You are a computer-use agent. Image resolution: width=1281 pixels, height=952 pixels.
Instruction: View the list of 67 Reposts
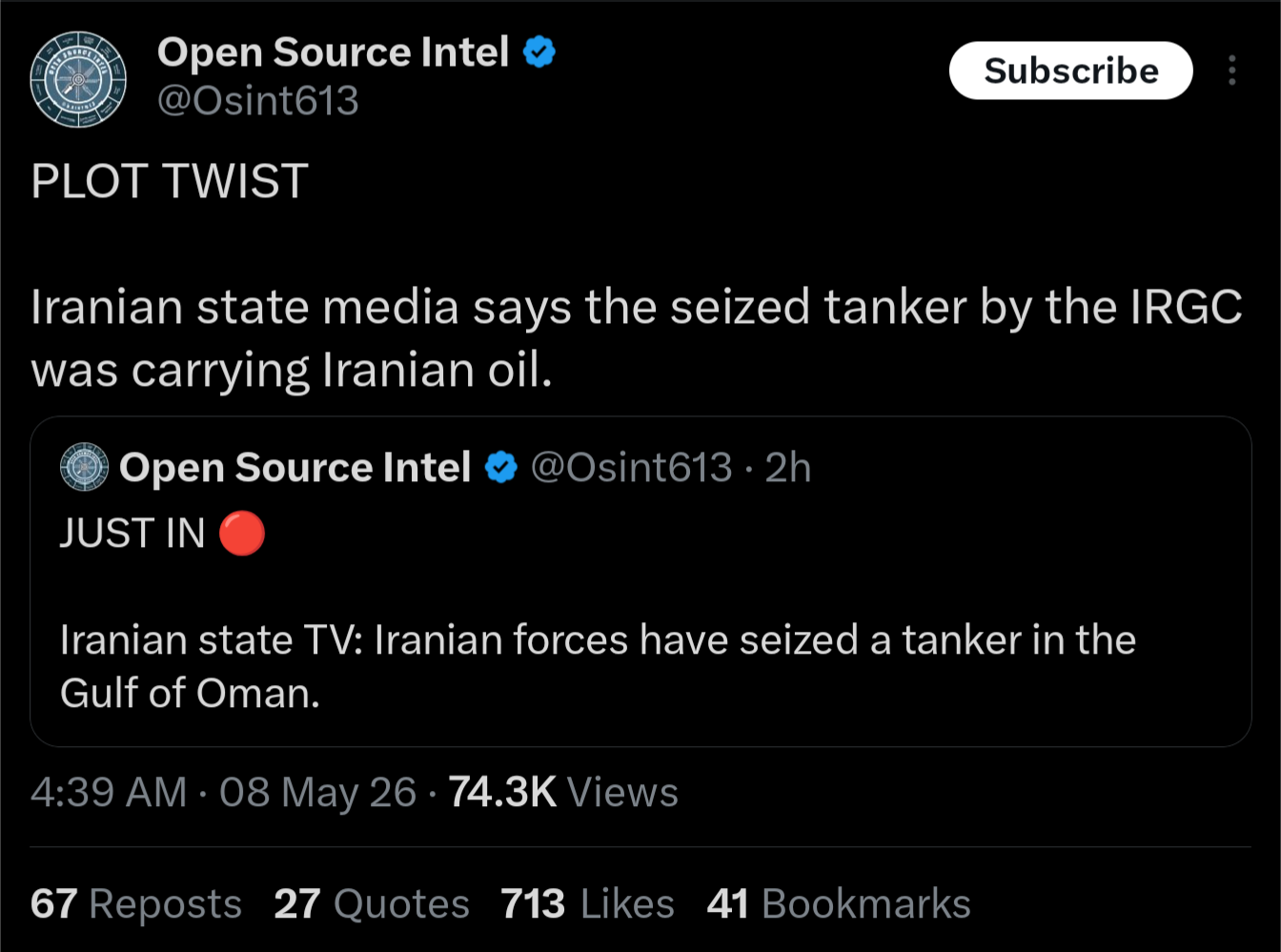point(136,903)
